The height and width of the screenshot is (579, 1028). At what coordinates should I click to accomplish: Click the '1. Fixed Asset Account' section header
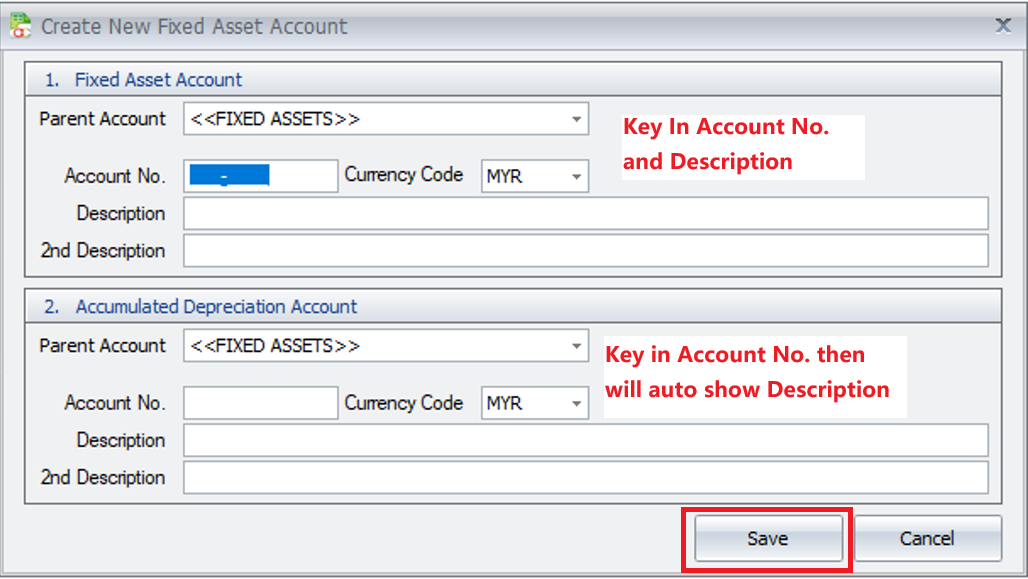point(145,80)
